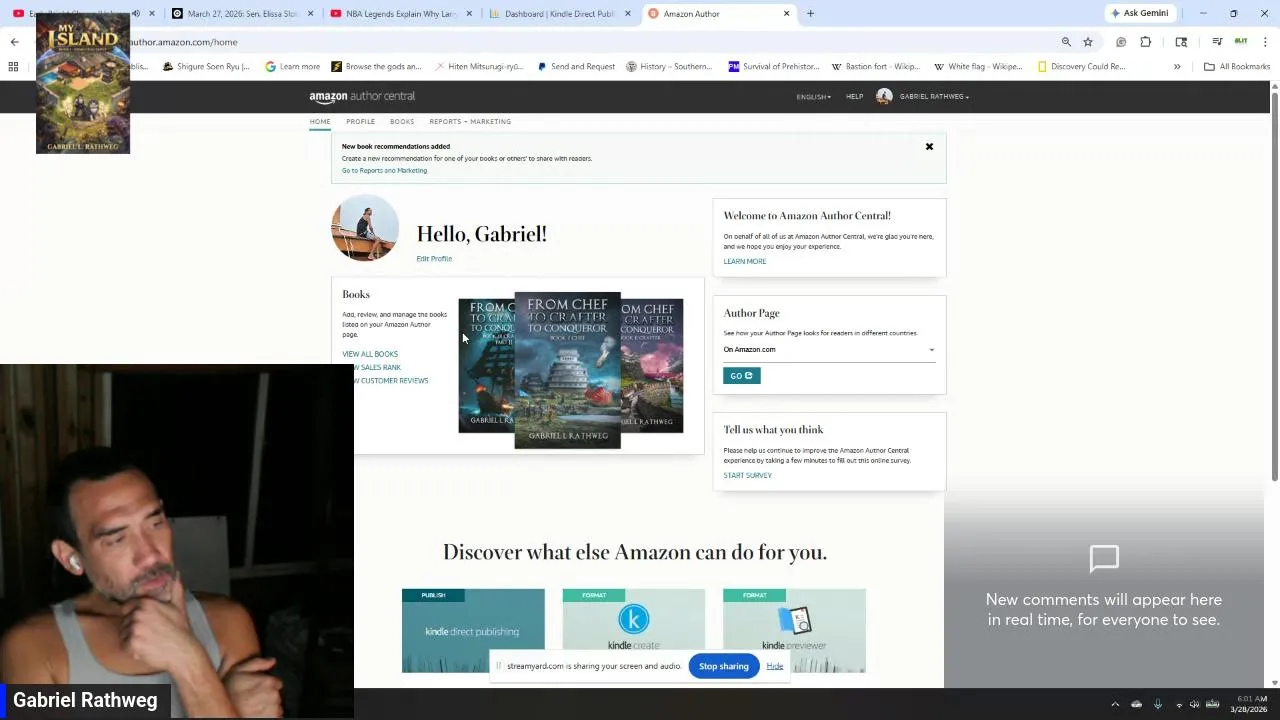The image size is (1280, 720).
Task: Open the Reports + Marketing menu
Action: pyautogui.click(x=470, y=122)
